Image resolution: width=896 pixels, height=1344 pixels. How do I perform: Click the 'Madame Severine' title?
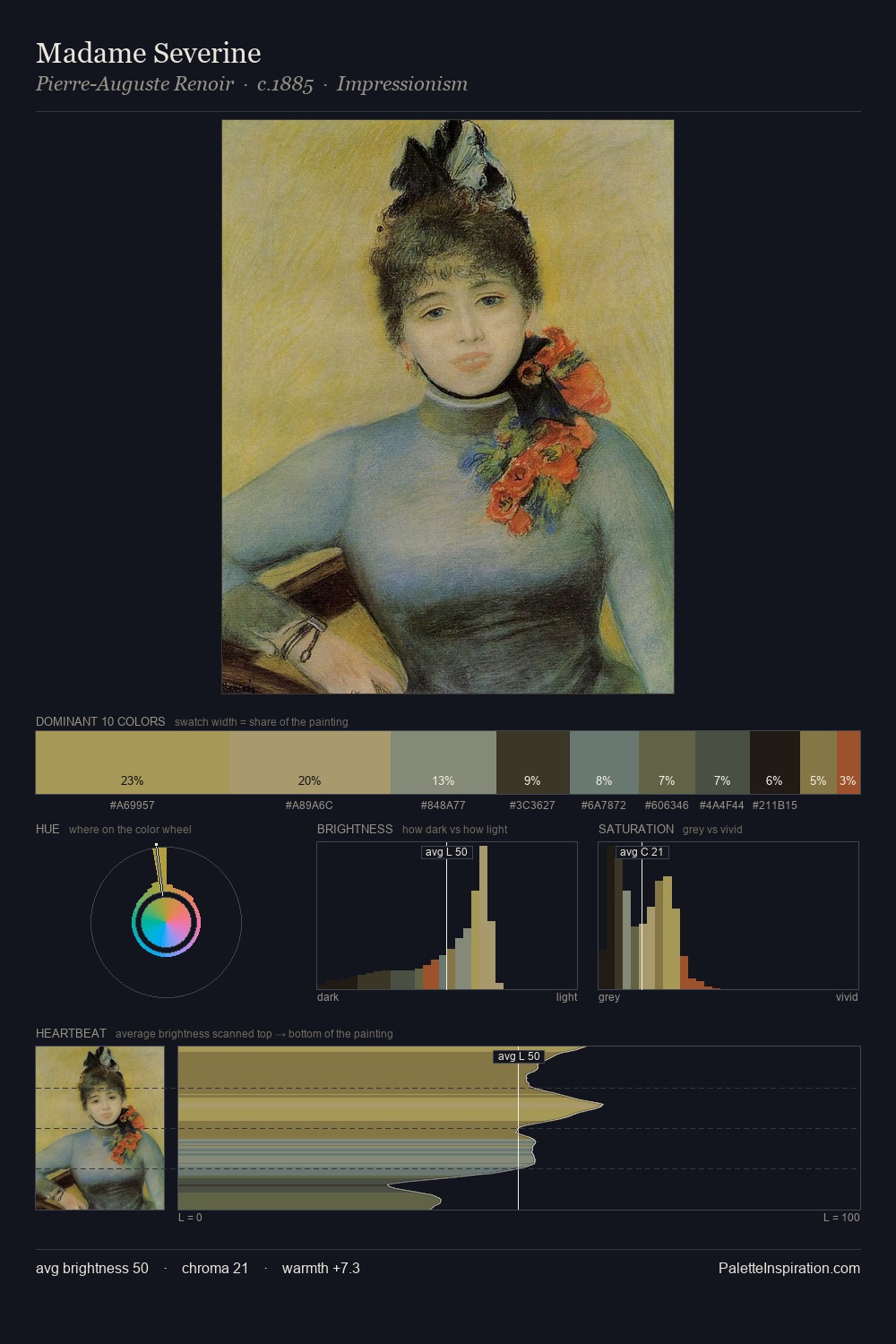tap(149, 53)
